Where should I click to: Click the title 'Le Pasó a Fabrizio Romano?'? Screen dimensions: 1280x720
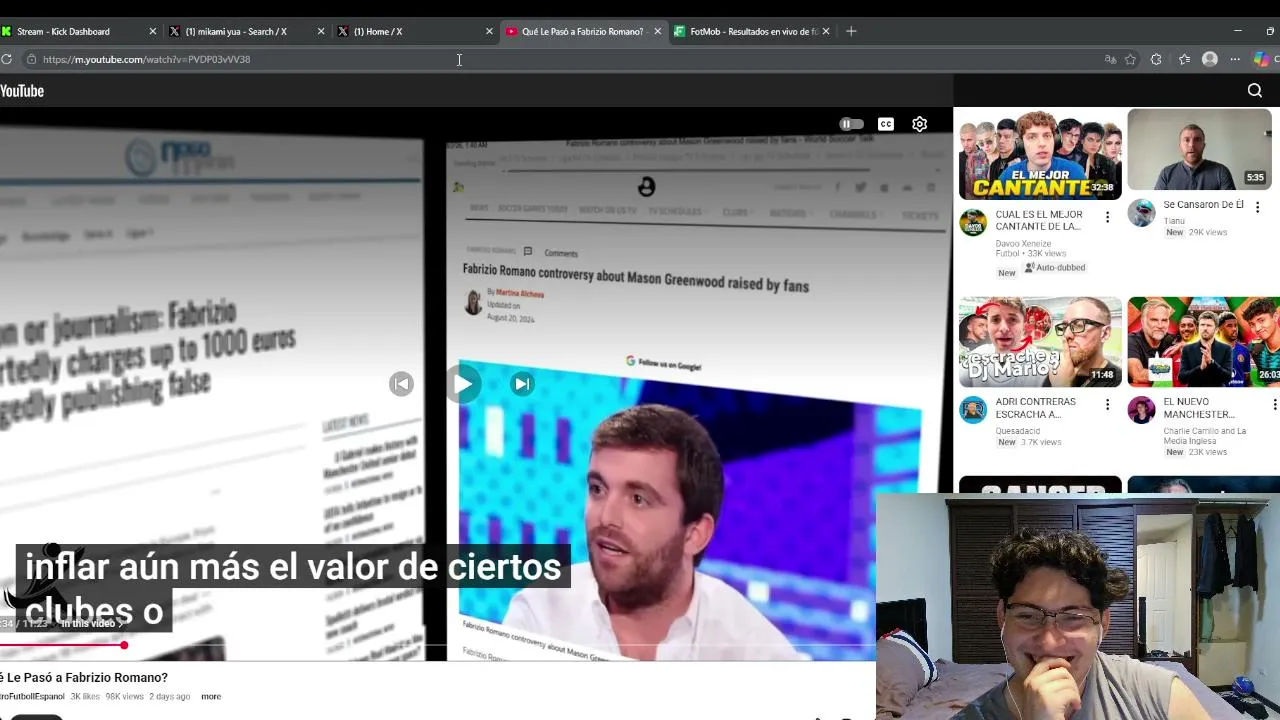click(86, 677)
